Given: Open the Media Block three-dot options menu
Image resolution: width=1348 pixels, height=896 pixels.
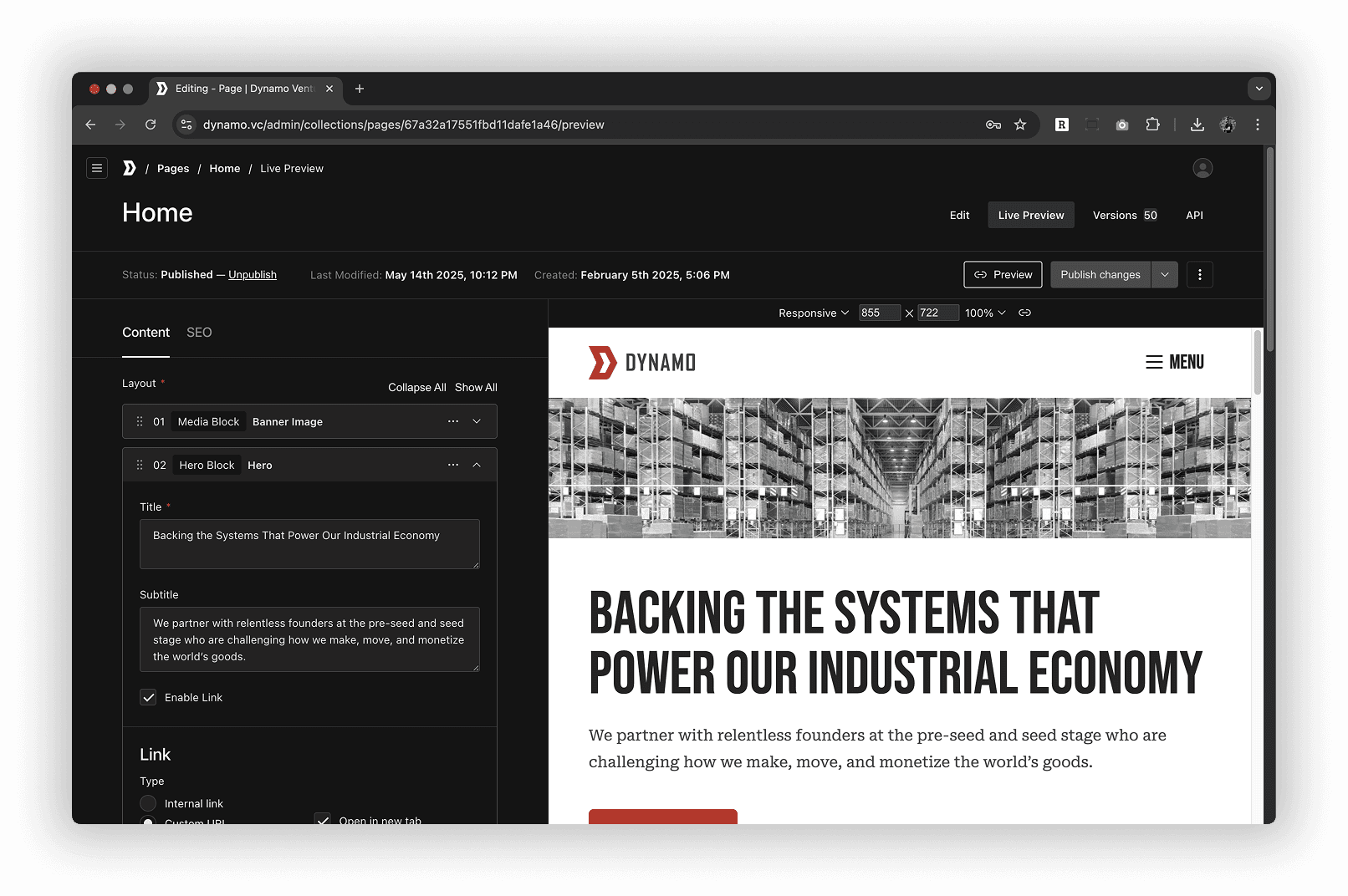Looking at the screenshot, I should tap(452, 421).
